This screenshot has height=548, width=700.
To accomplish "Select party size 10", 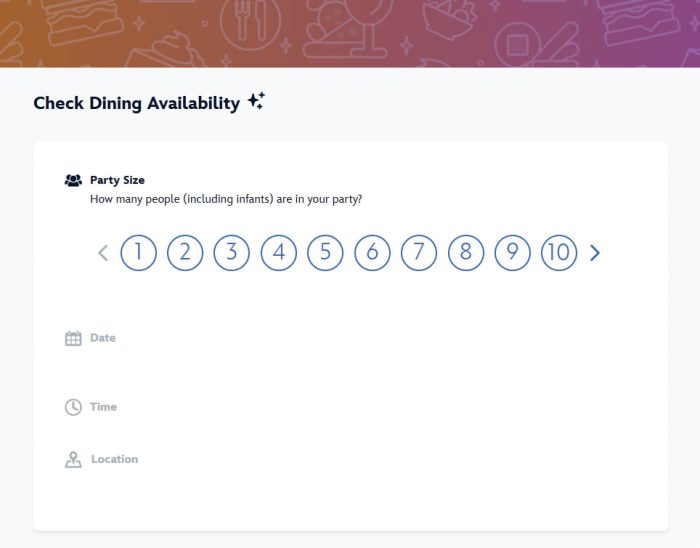I will pos(559,253).
